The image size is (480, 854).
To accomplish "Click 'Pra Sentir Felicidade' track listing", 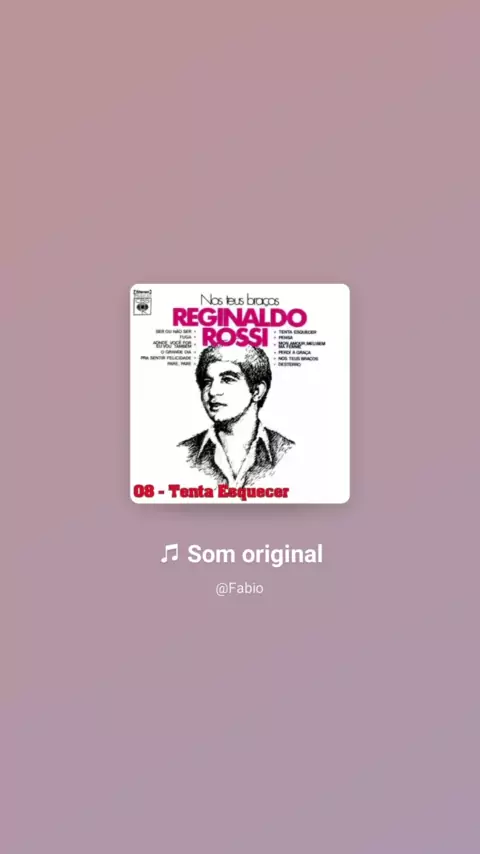I will coord(166,357).
